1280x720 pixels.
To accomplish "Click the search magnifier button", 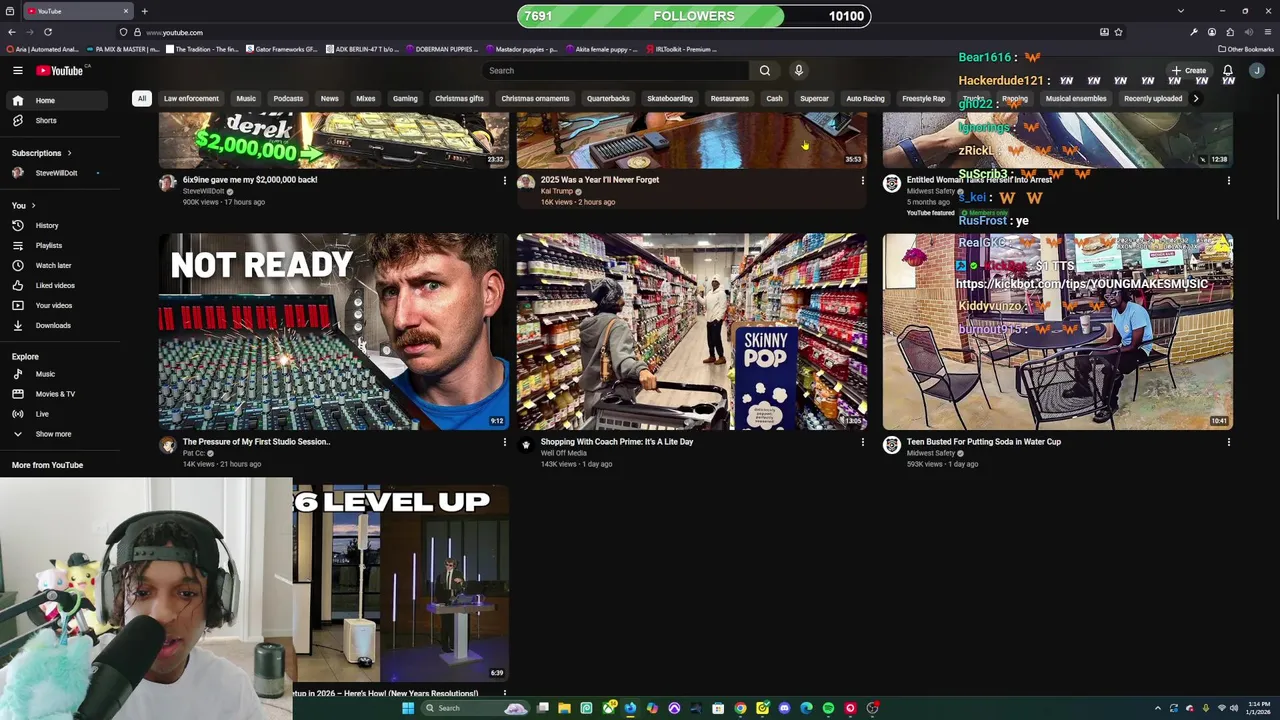I will click(x=765, y=70).
